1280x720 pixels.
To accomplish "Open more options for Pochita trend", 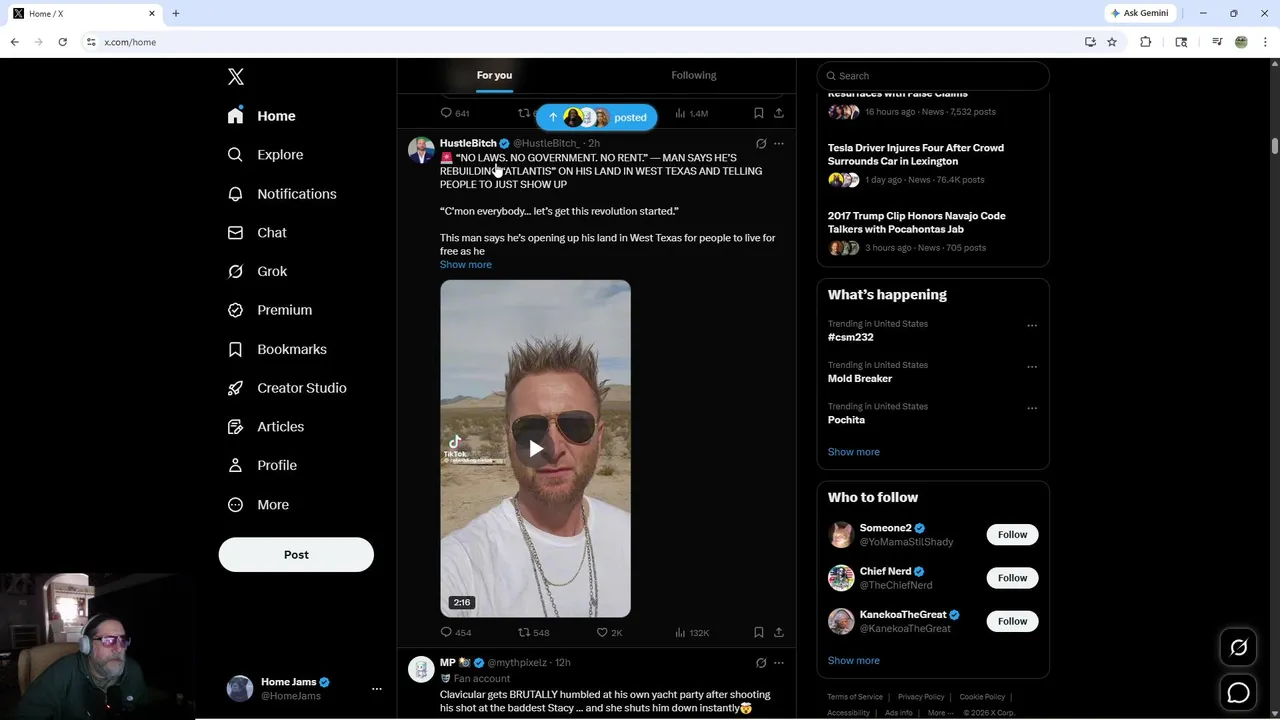I will pyautogui.click(x=1032, y=408).
